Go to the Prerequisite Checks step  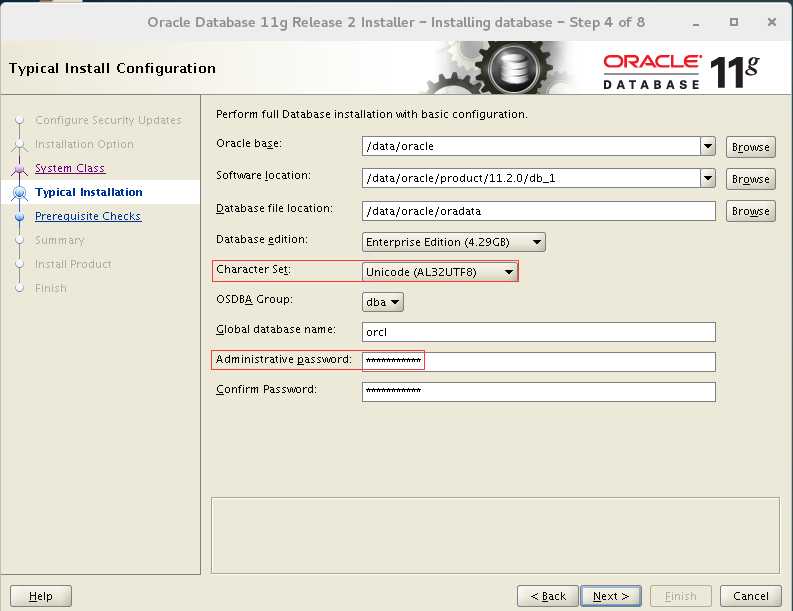[88, 216]
